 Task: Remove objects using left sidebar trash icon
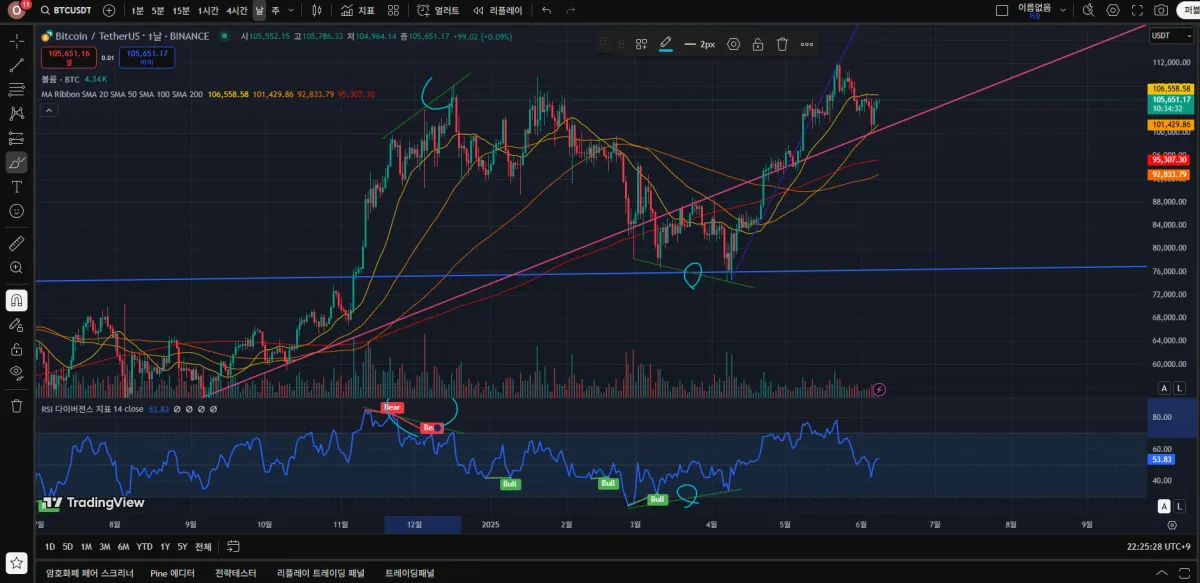(x=16, y=405)
